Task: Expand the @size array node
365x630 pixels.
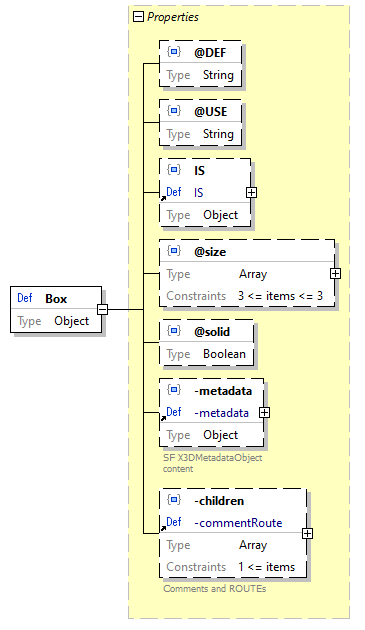Action: click(335, 274)
